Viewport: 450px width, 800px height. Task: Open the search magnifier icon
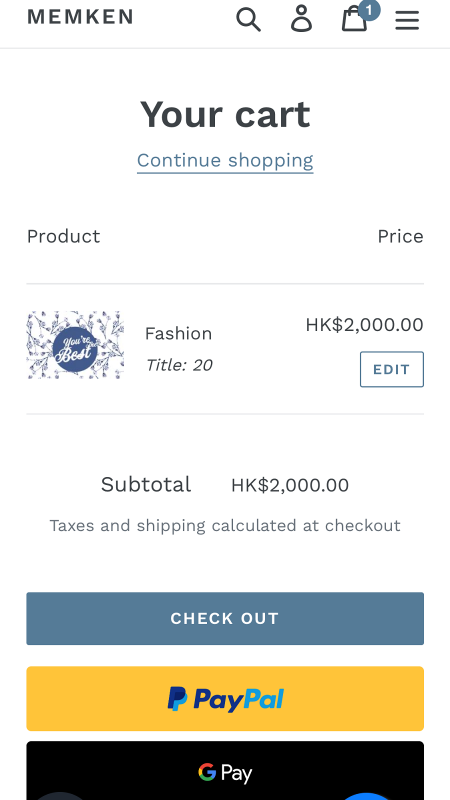248,20
